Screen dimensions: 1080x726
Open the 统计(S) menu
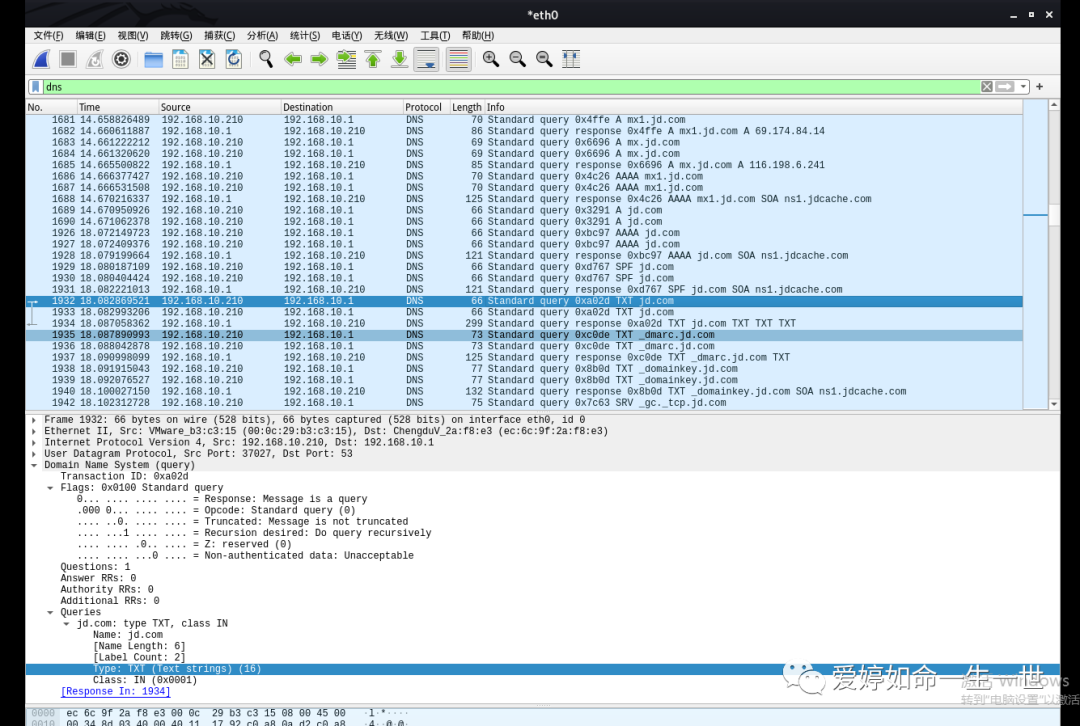coord(304,36)
